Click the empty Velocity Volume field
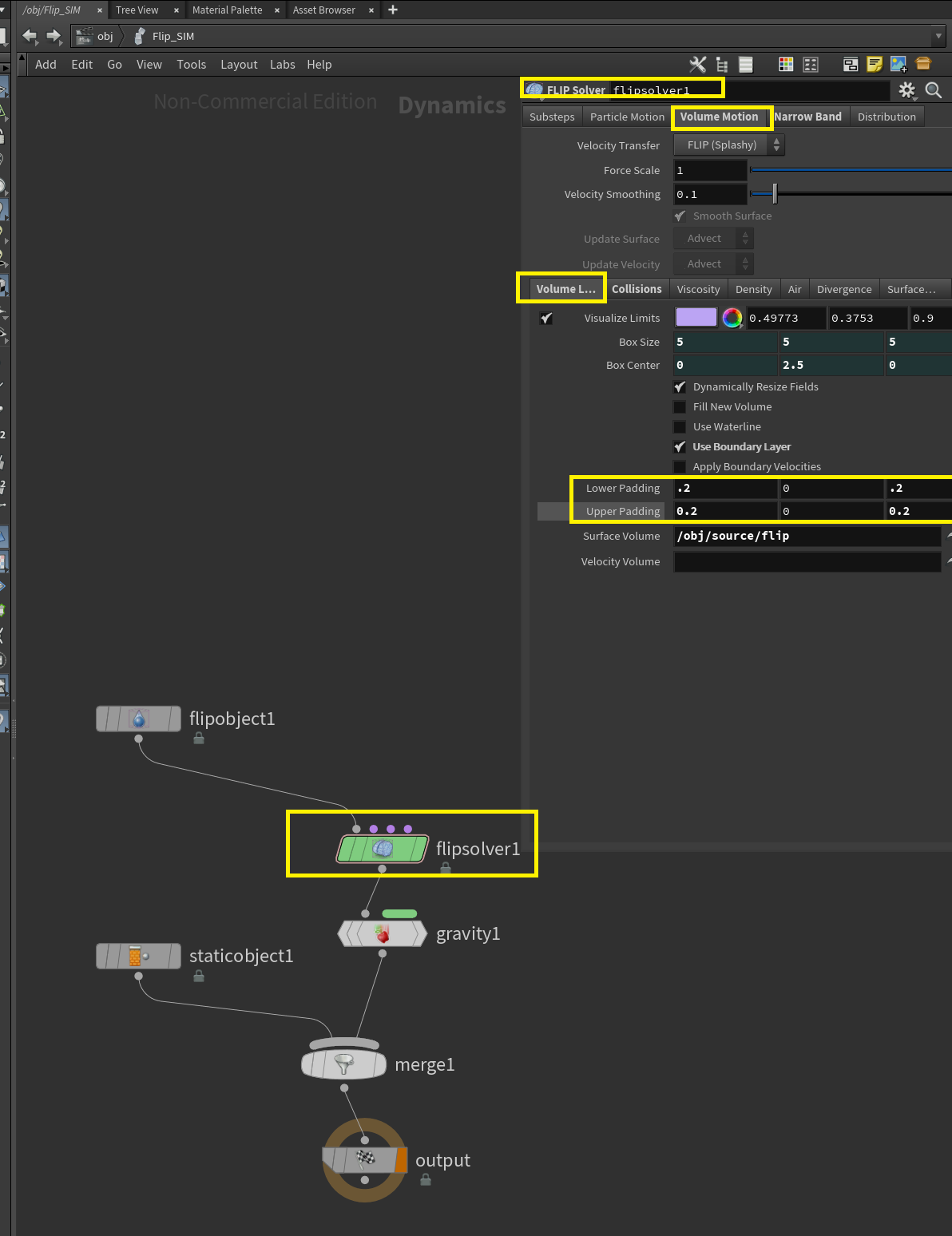The width and height of the screenshot is (952, 1236). pos(807,561)
